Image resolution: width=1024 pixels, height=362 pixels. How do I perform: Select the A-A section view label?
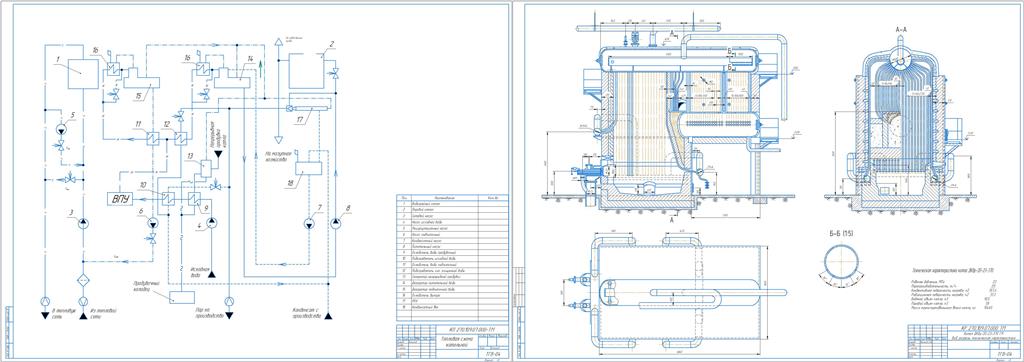899,29
